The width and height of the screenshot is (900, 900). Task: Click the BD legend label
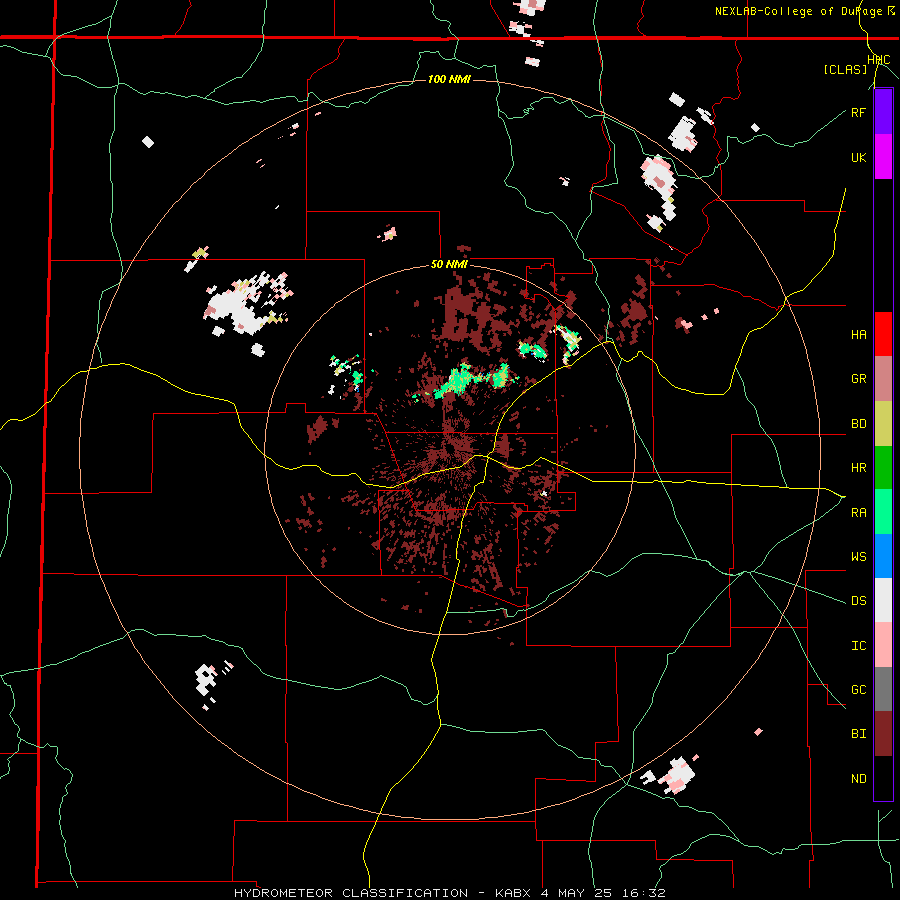(x=858, y=424)
